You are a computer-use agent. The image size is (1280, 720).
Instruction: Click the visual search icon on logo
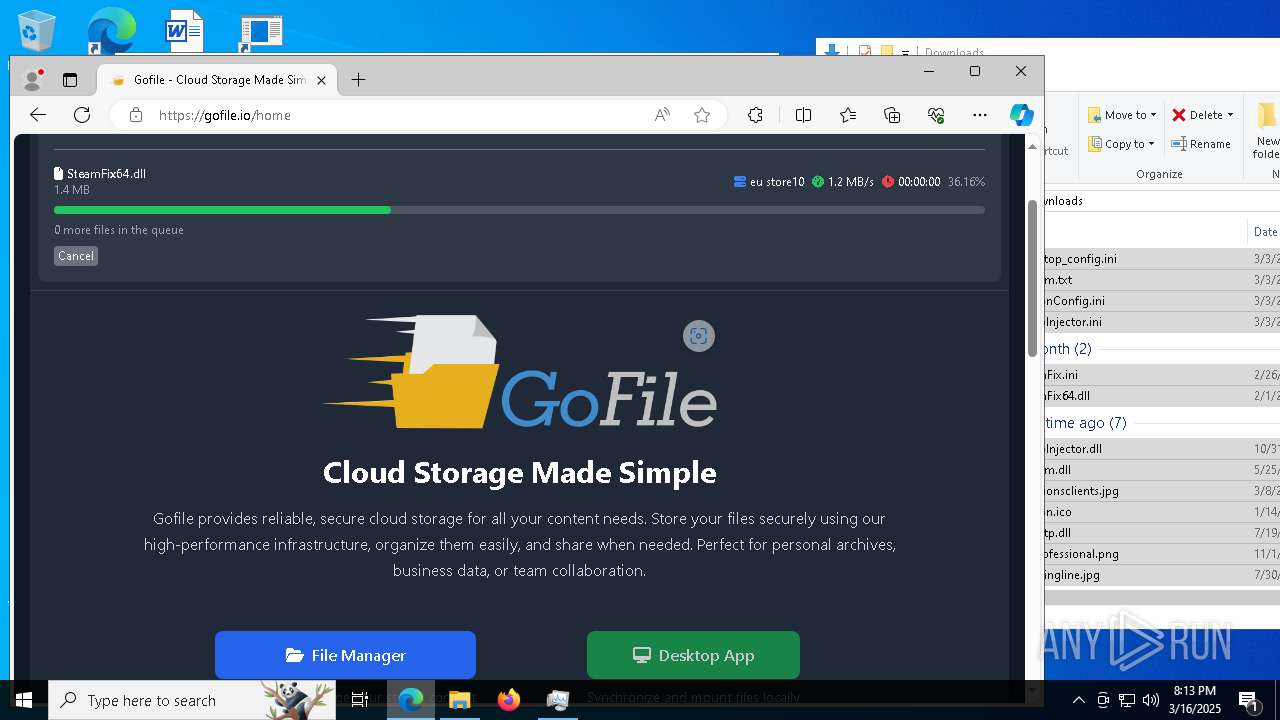click(x=699, y=336)
